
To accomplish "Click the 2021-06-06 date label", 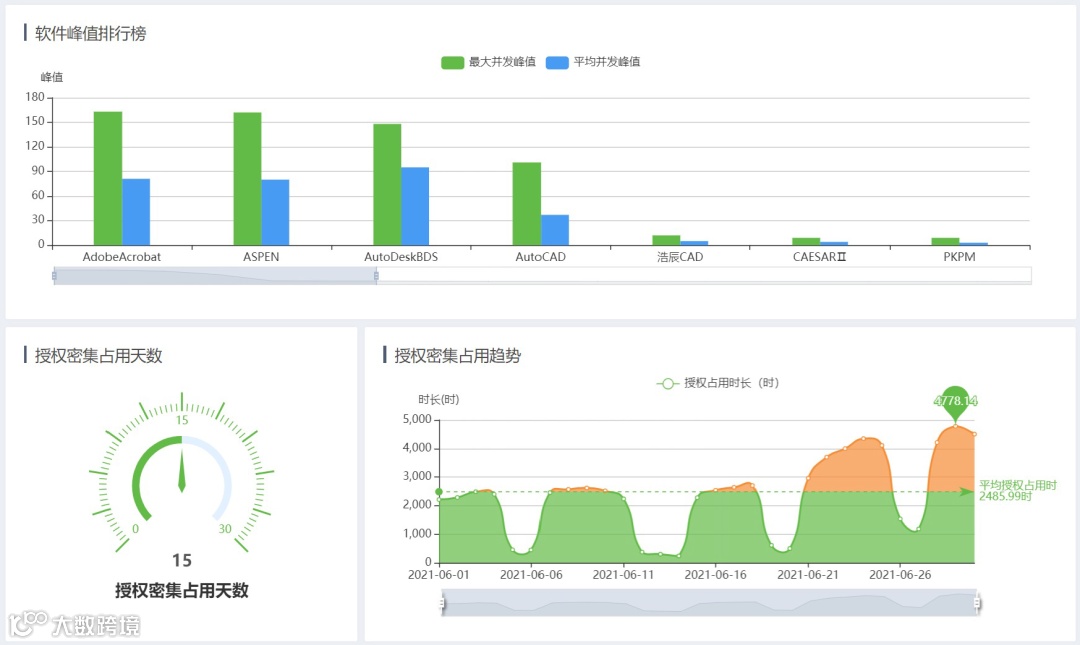I will click(531, 575).
